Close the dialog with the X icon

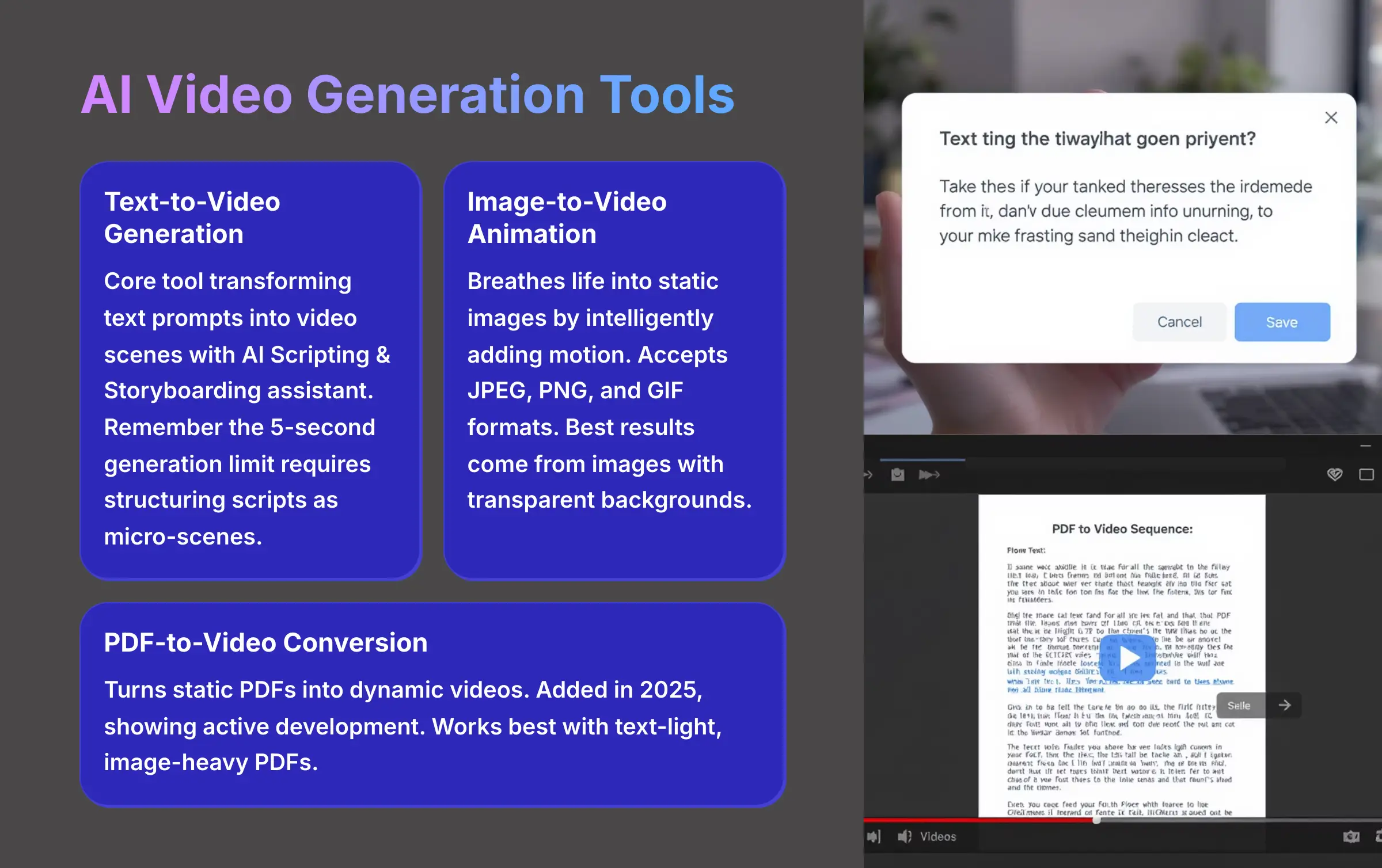1331,118
